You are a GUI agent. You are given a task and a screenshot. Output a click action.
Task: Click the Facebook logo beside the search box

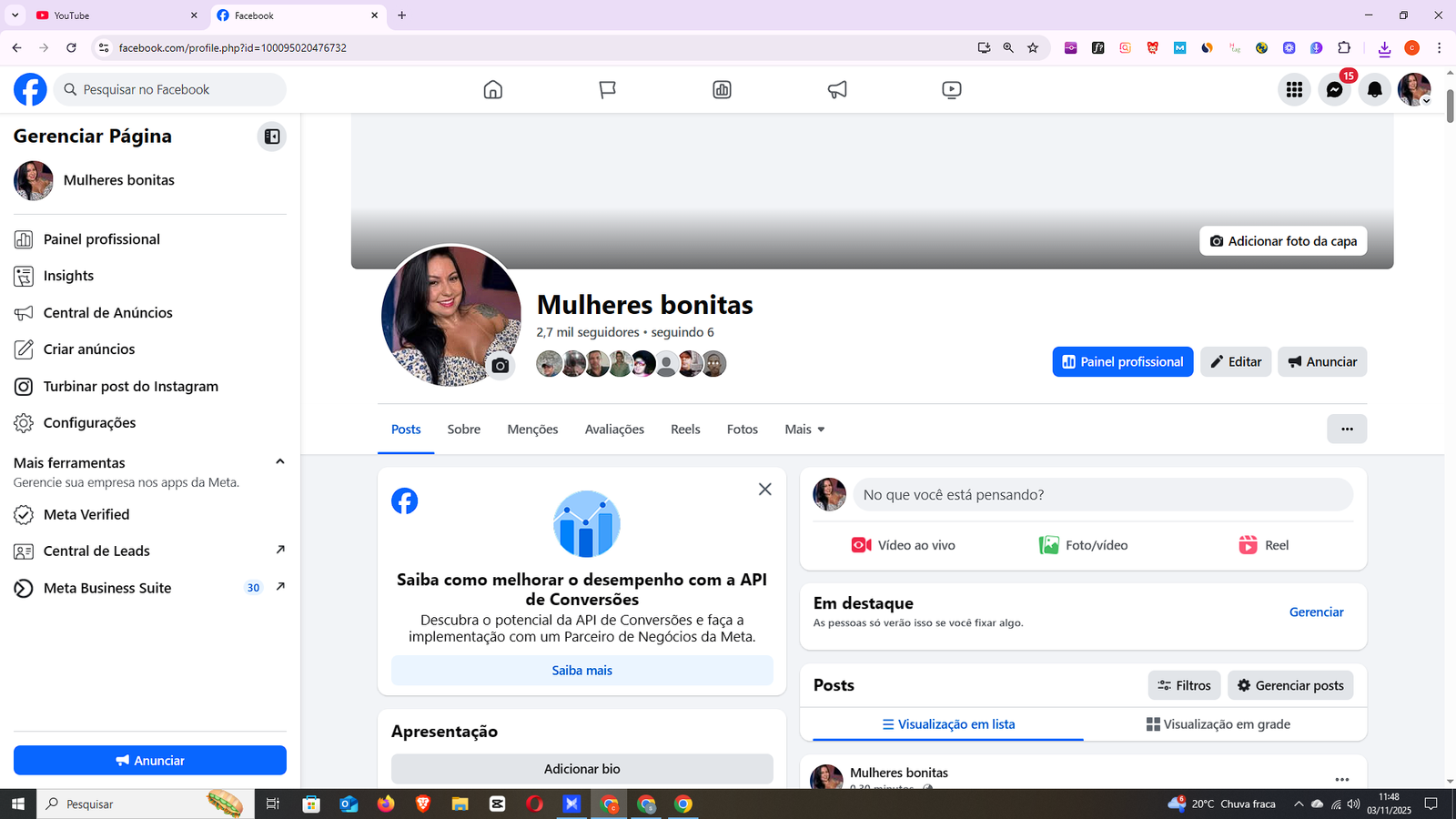tap(30, 89)
